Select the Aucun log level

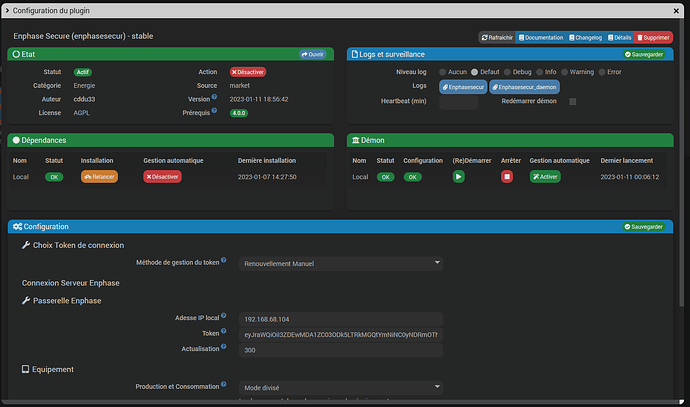pos(443,72)
